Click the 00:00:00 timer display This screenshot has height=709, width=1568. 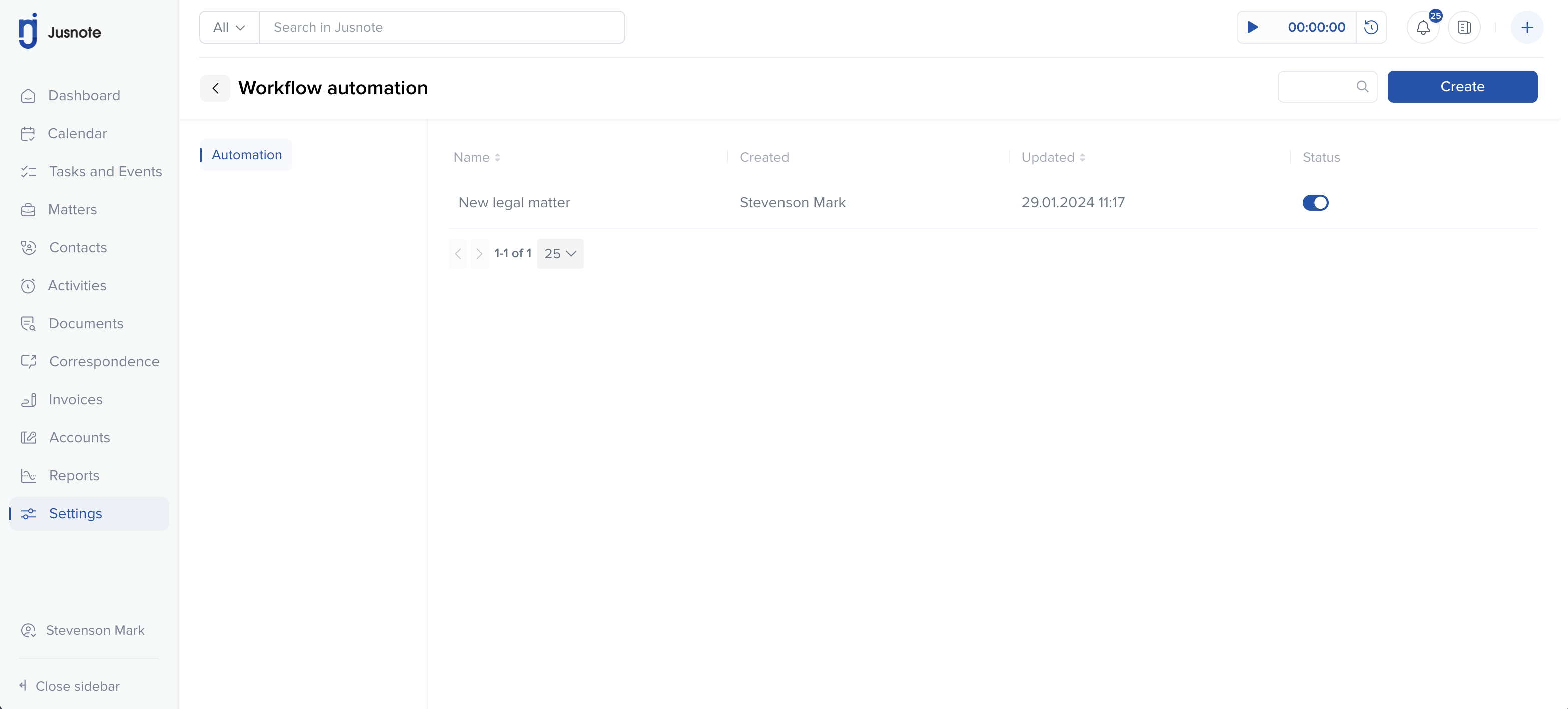click(x=1316, y=27)
